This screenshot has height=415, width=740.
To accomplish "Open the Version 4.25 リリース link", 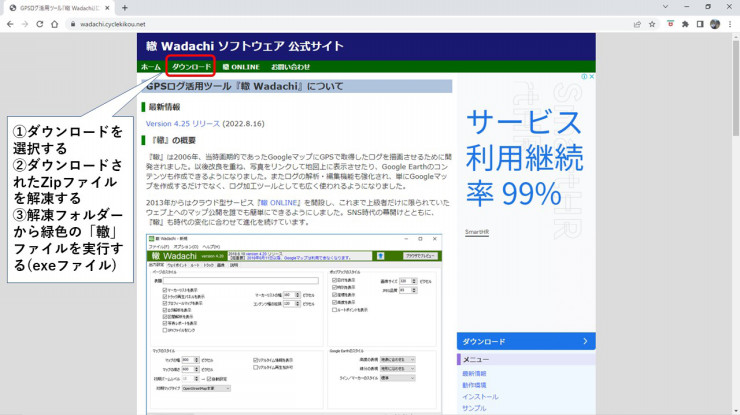I will [183, 124].
